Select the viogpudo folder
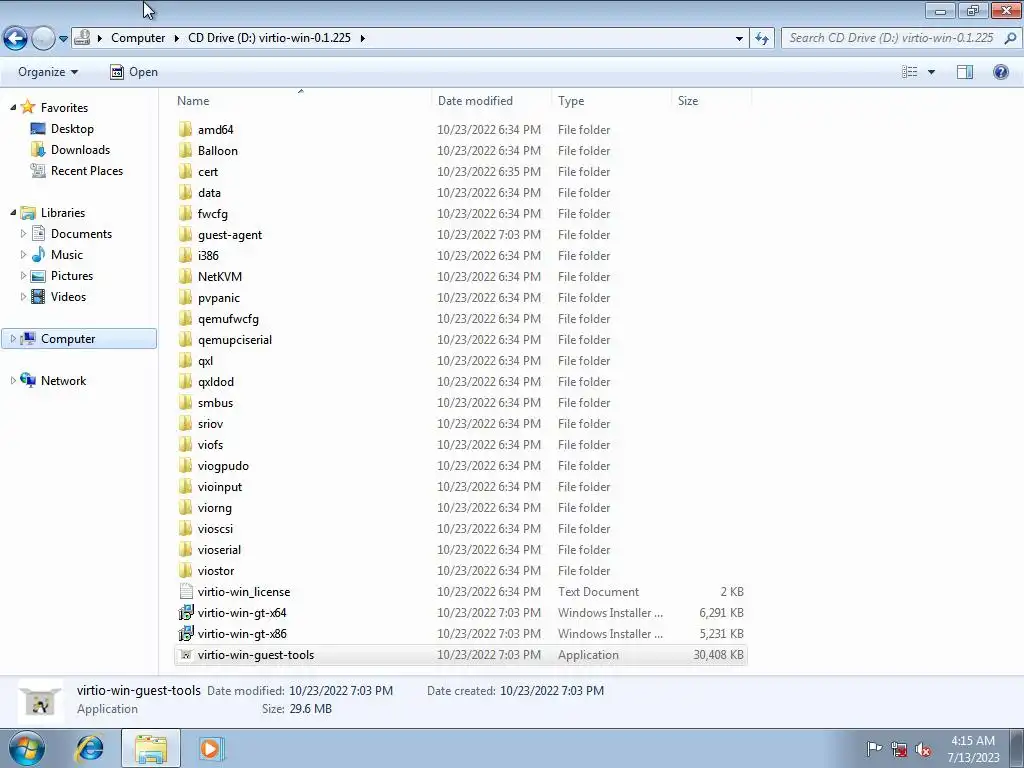The image size is (1024, 768). click(x=223, y=466)
